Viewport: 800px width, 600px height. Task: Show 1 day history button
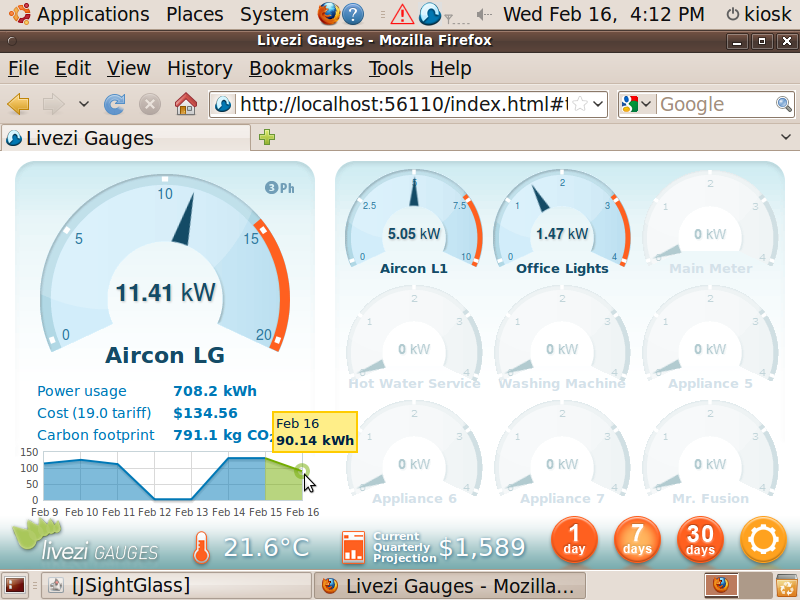(x=574, y=540)
